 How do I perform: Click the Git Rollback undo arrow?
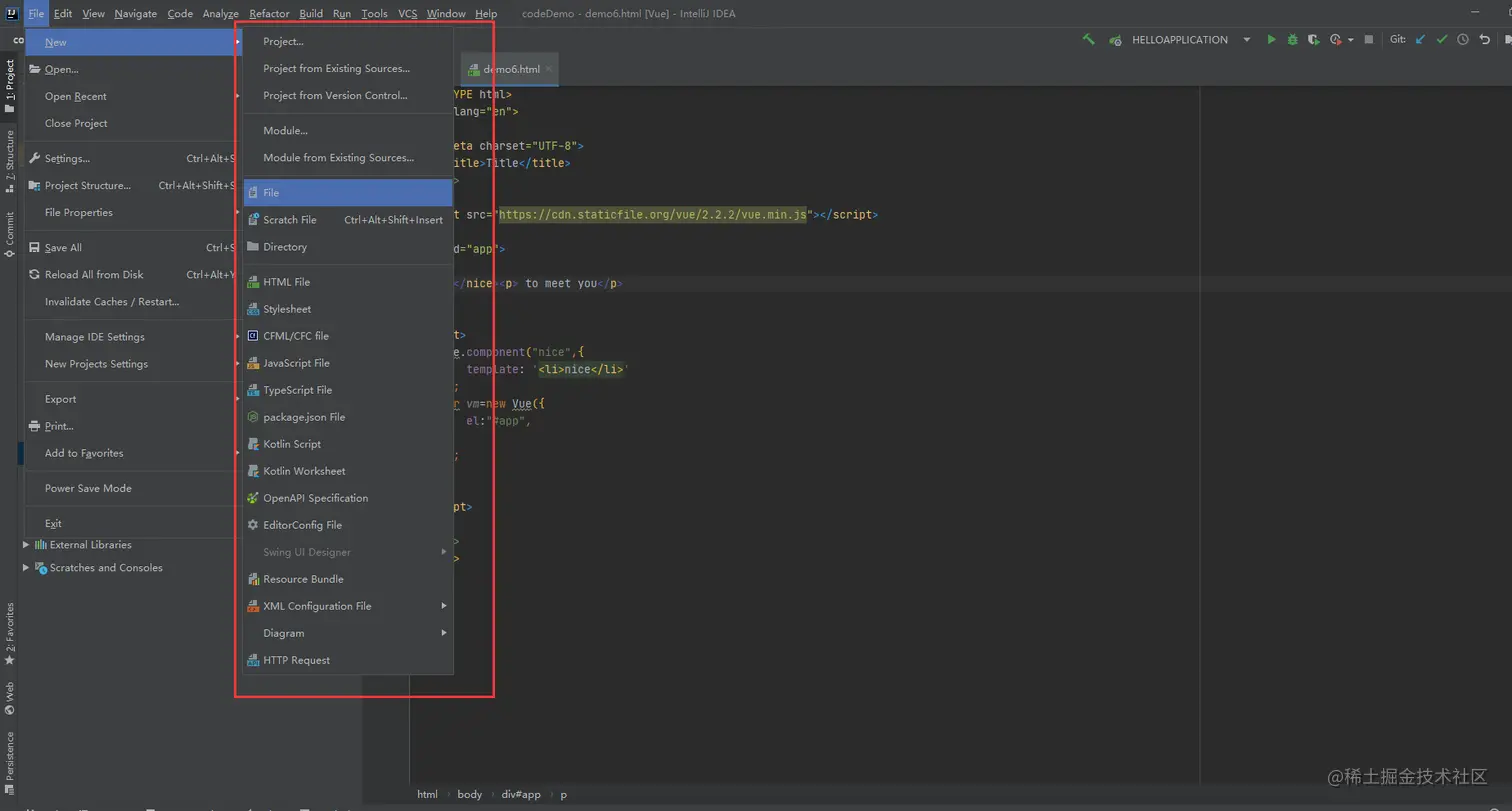(x=1484, y=40)
